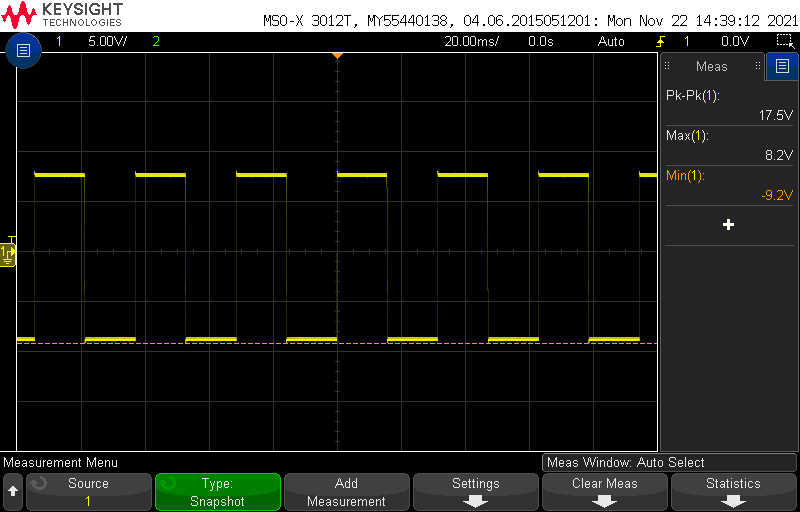Expand the Clear Meas softkey menu
This screenshot has height=512, width=800.
click(x=605, y=492)
